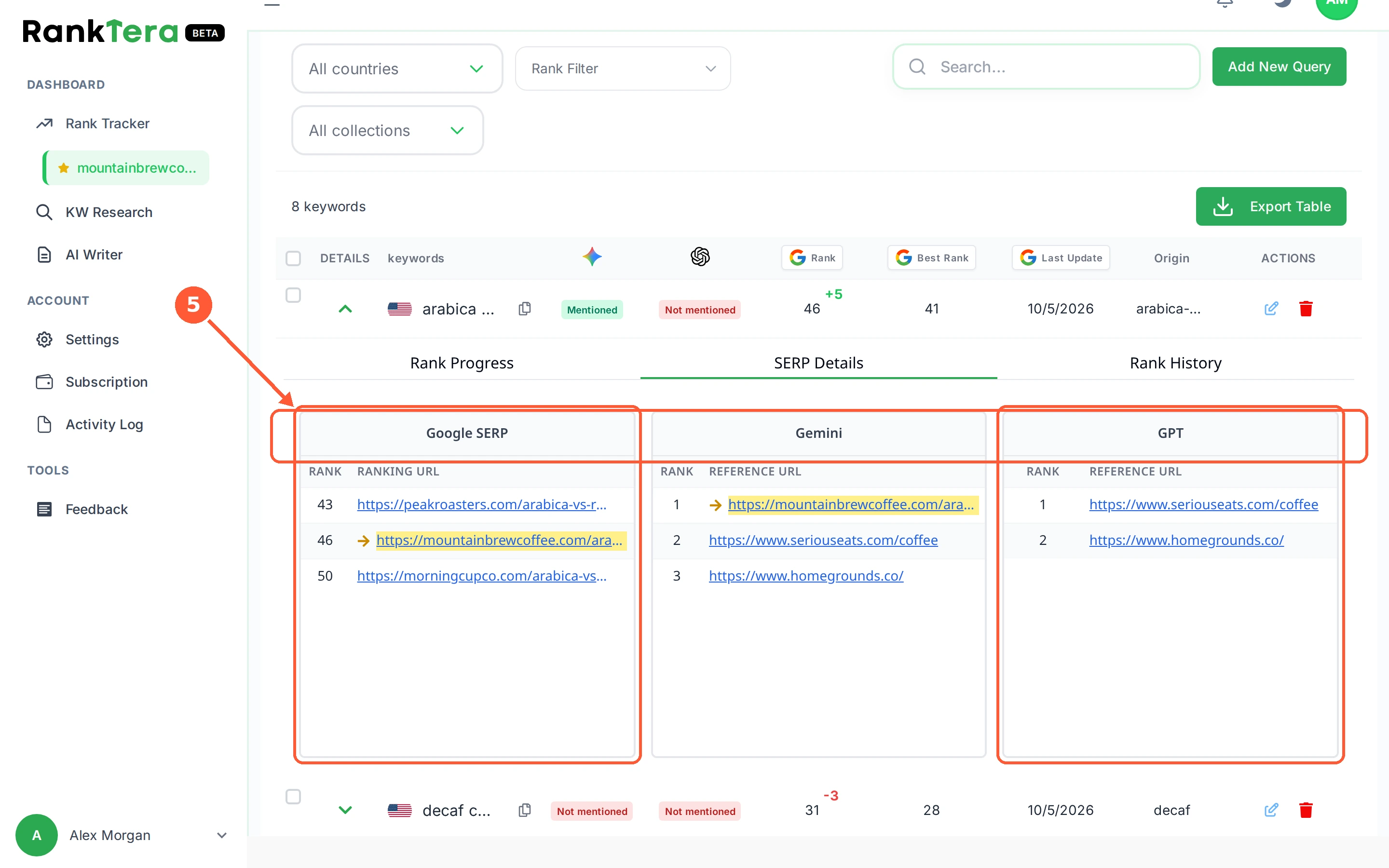The width and height of the screenshot is (1389, 868).
Task: Open GPT seriouseats.com reference link
Action: coord(1204,504)
